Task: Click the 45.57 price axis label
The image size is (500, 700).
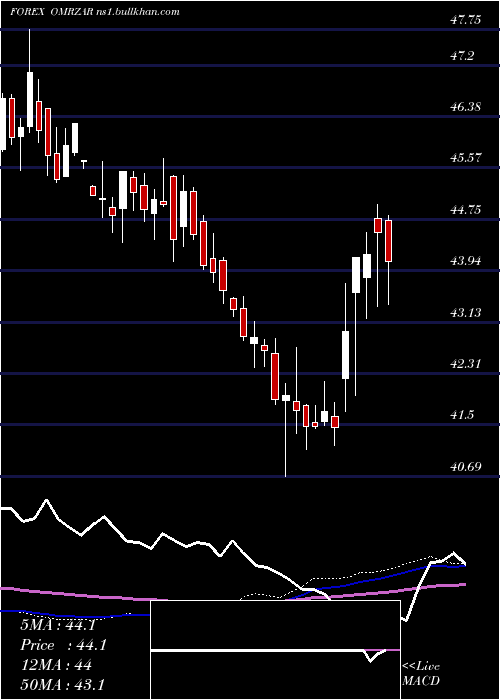Action: click(x=466, y=158)
